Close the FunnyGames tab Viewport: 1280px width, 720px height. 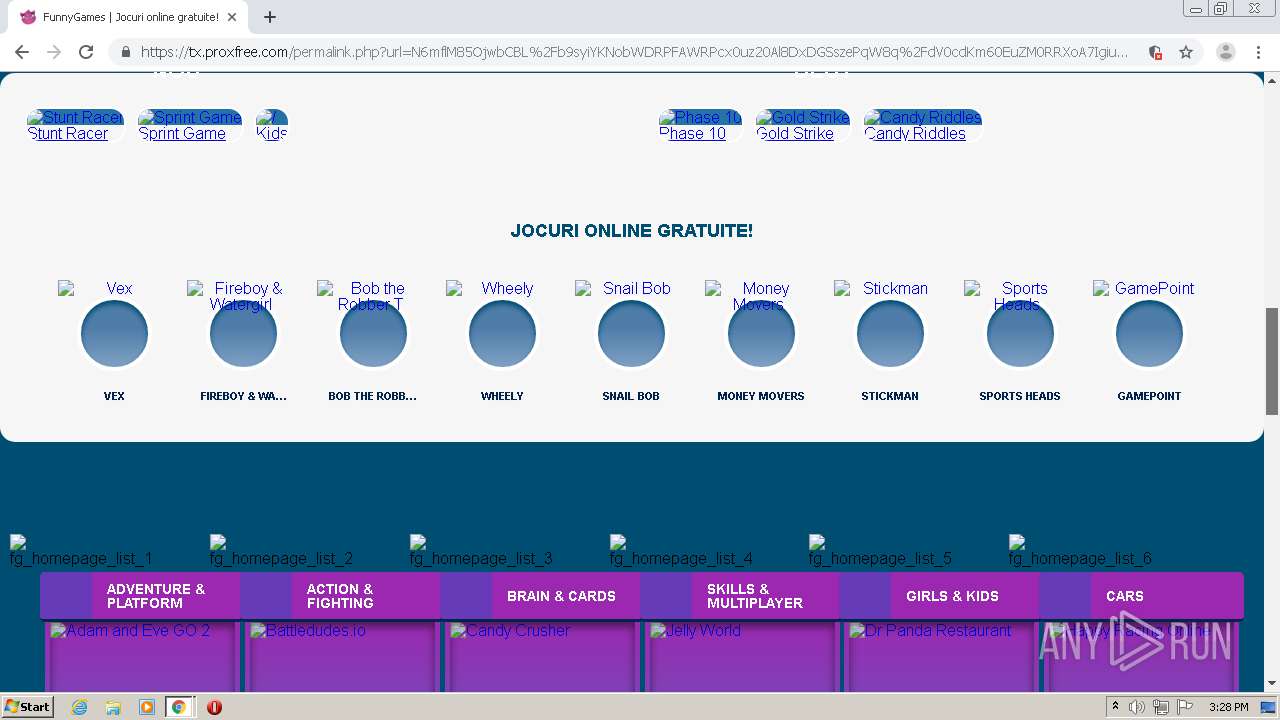click(x=232, y=17)
